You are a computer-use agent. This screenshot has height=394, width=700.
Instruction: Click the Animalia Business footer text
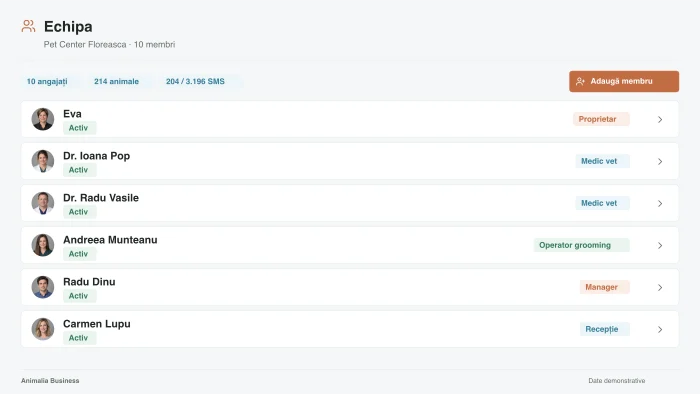point(50,381)
